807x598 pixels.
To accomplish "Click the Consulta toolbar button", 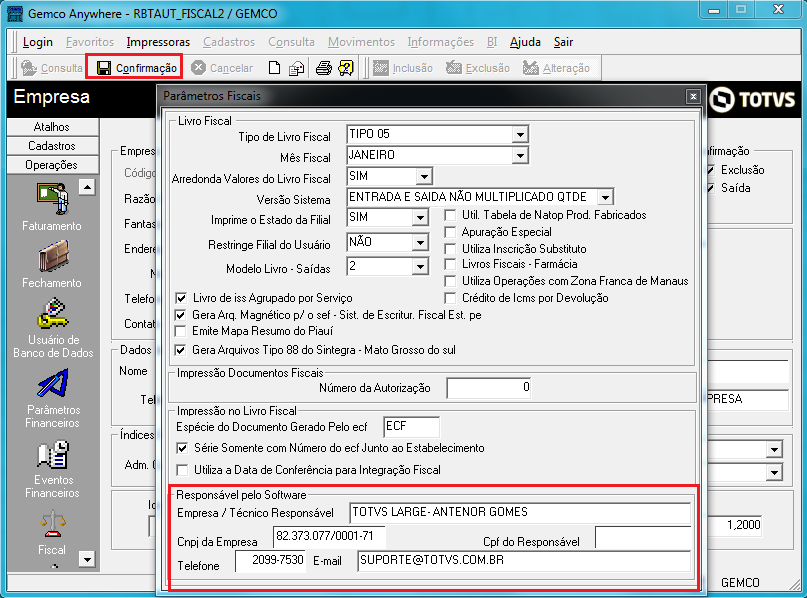I will pos(51,68).
